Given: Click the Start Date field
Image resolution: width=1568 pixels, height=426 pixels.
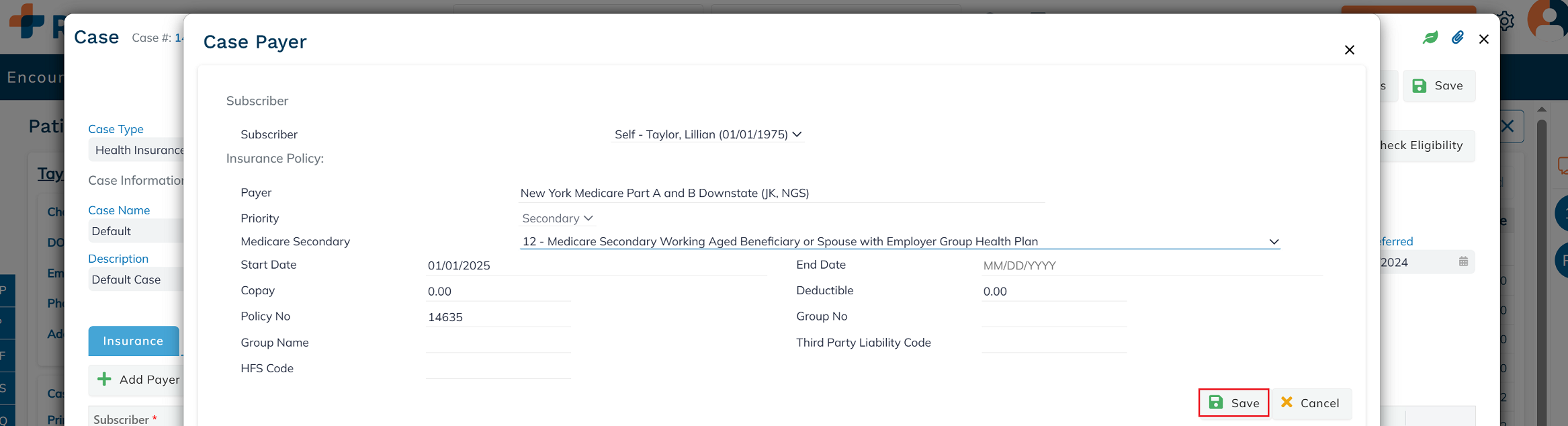Looking at the screenshot, I should [596, 265].
